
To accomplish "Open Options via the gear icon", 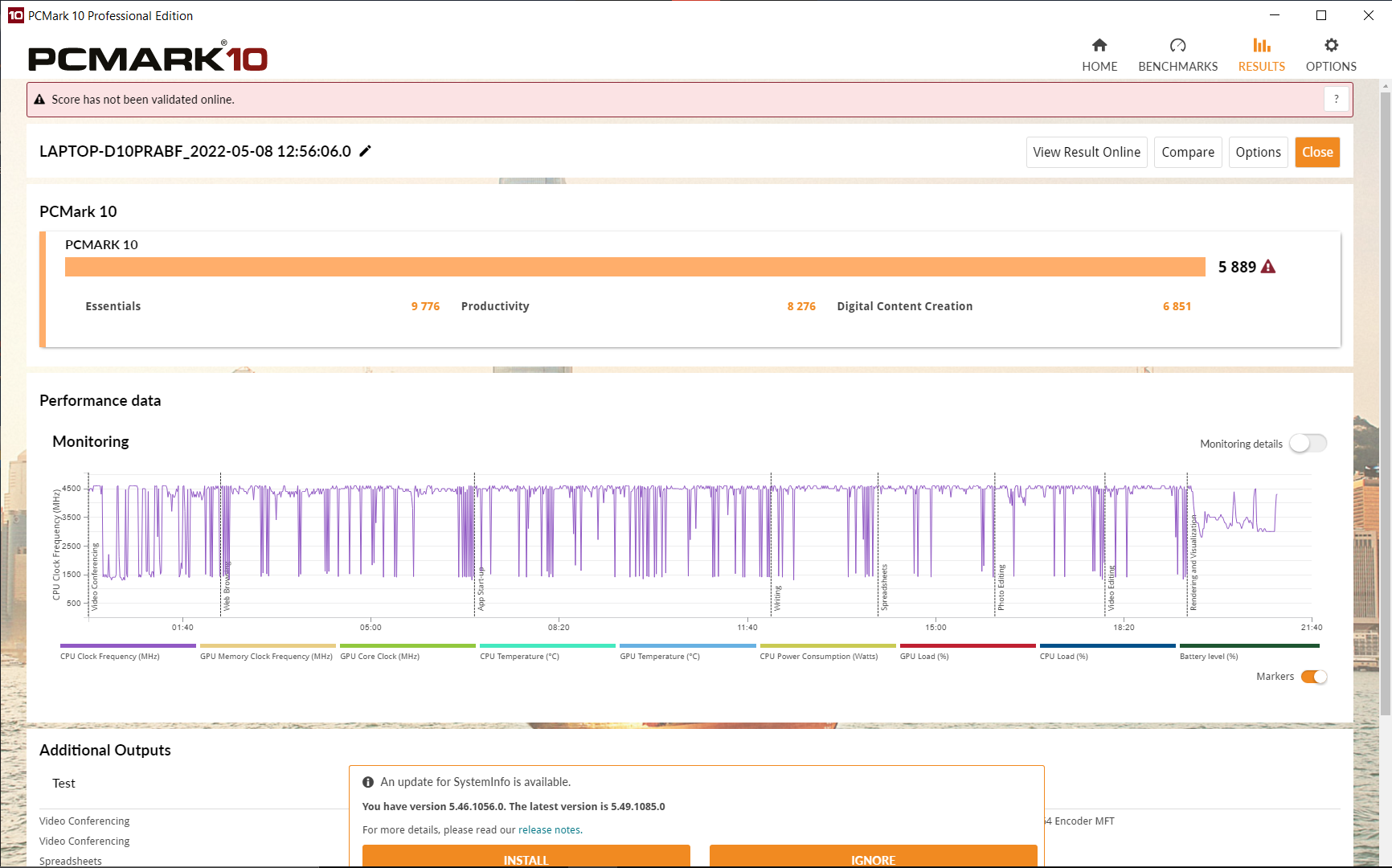I will [x=1331, y=46].
